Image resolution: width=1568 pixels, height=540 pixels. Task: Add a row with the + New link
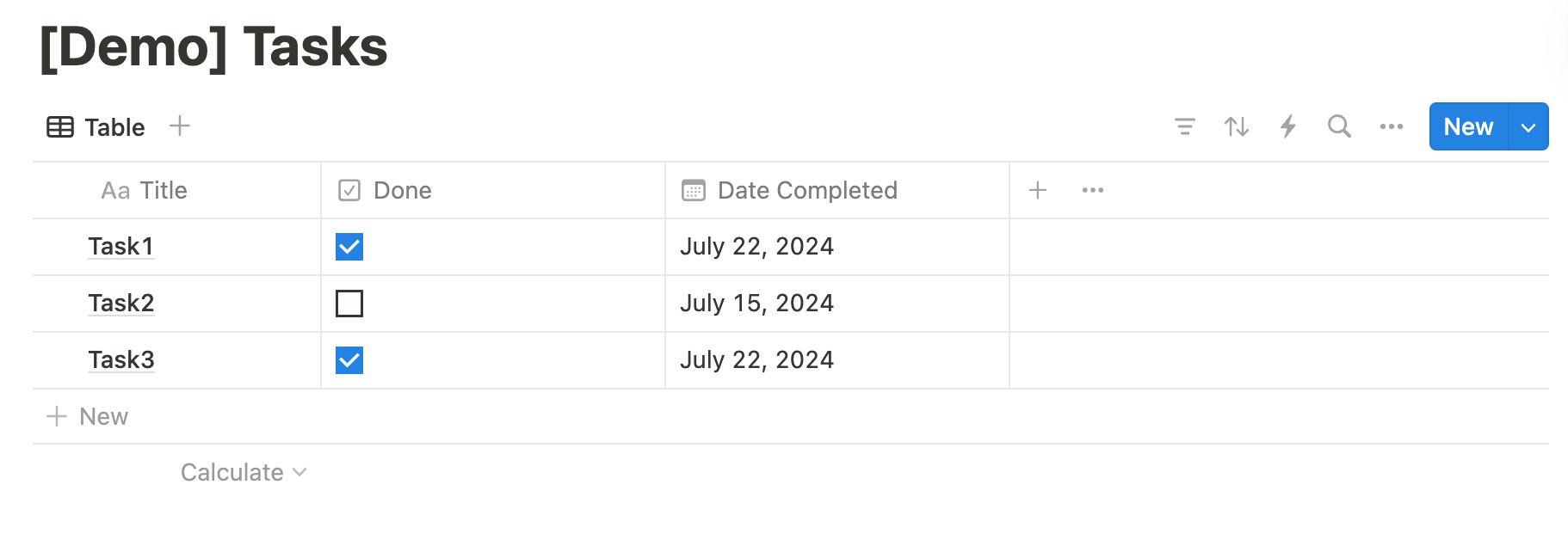(x=87, y=416)
